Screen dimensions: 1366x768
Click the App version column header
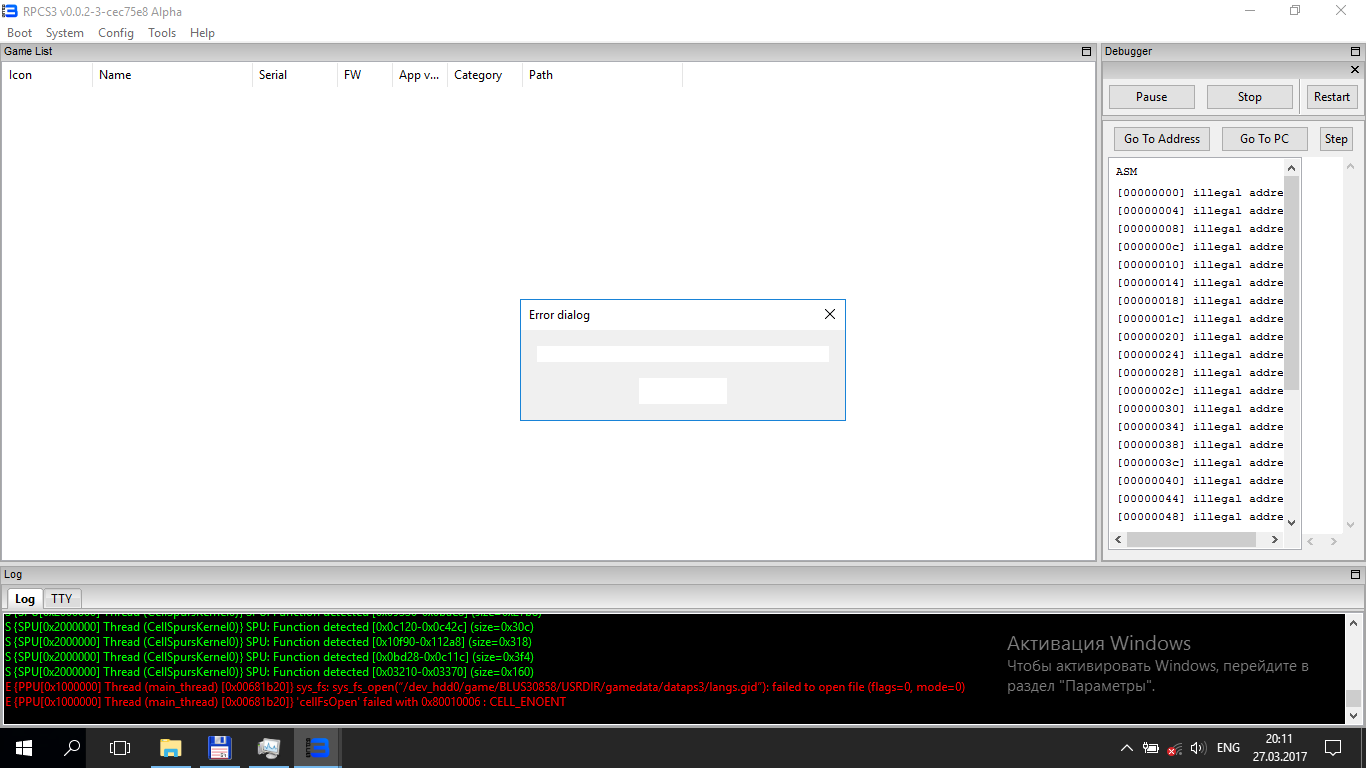(420, 75)
